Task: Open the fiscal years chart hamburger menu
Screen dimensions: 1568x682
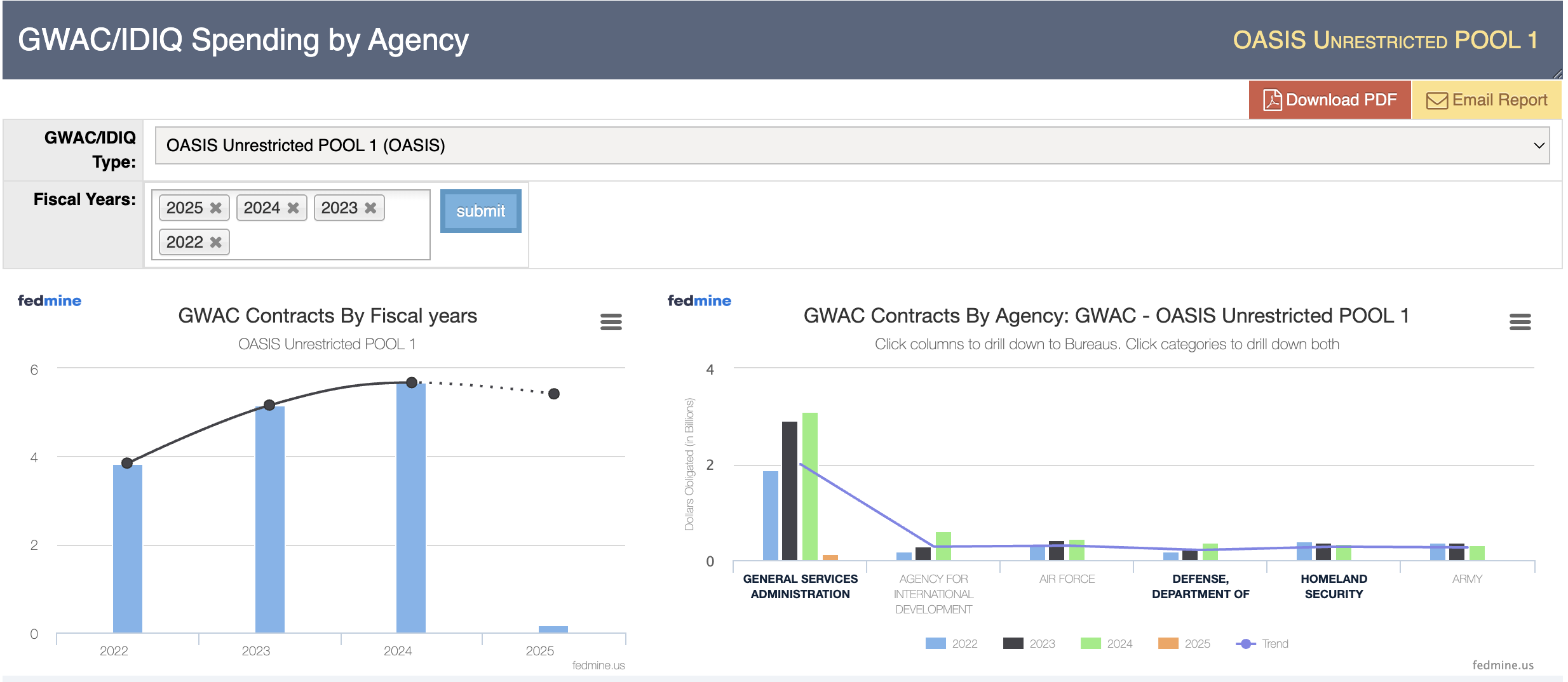Action: pos(611,322)
